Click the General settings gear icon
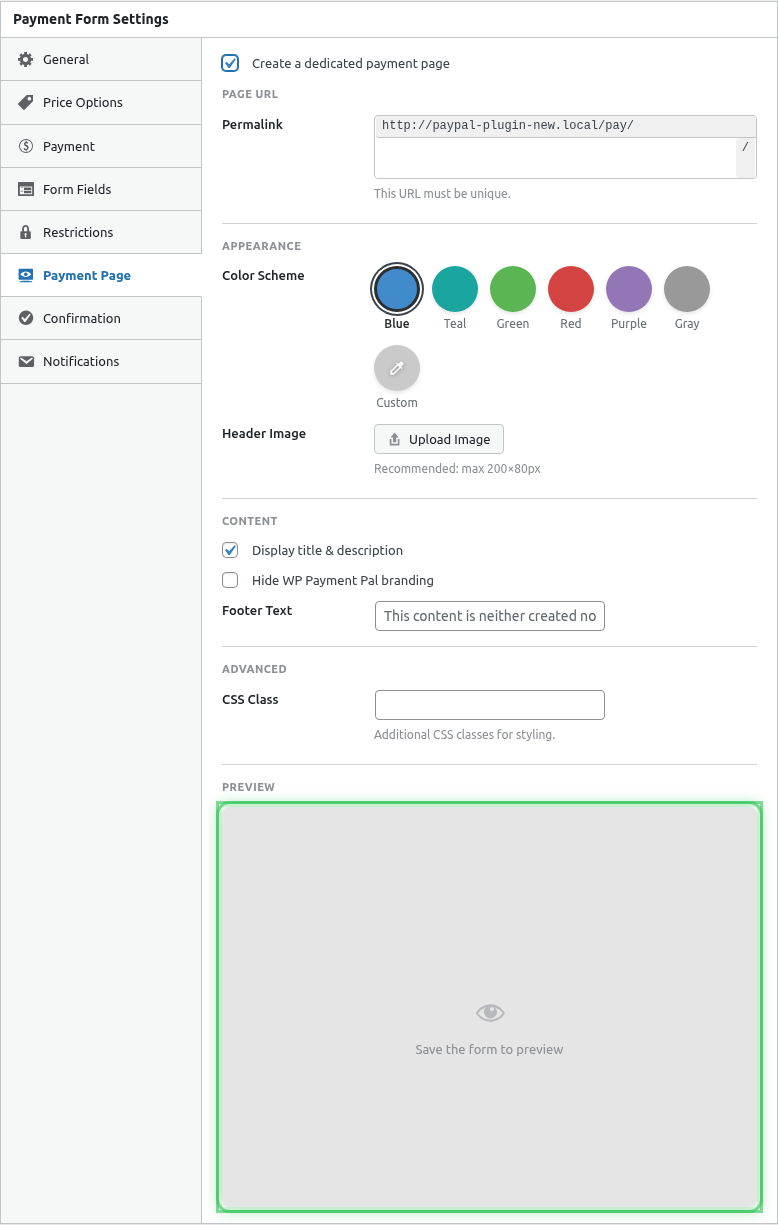This screenshot has height=1225, width=778. pos(27,59)
